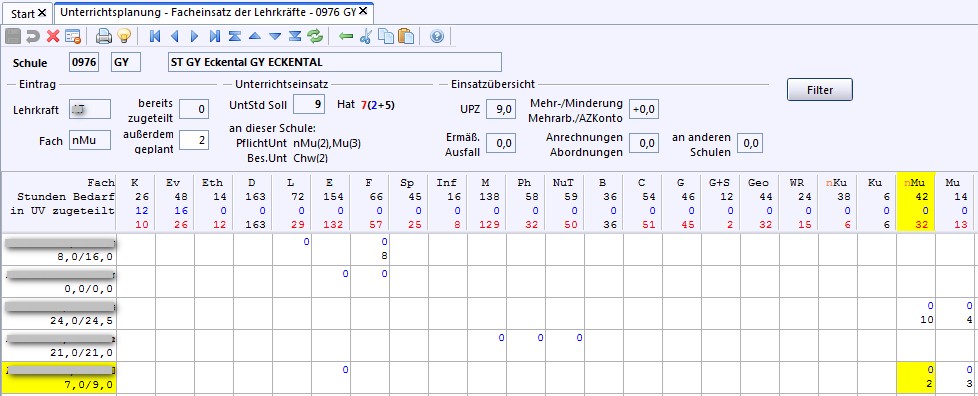Click the Anrechnungen Abordnungen field

point(644,143)
